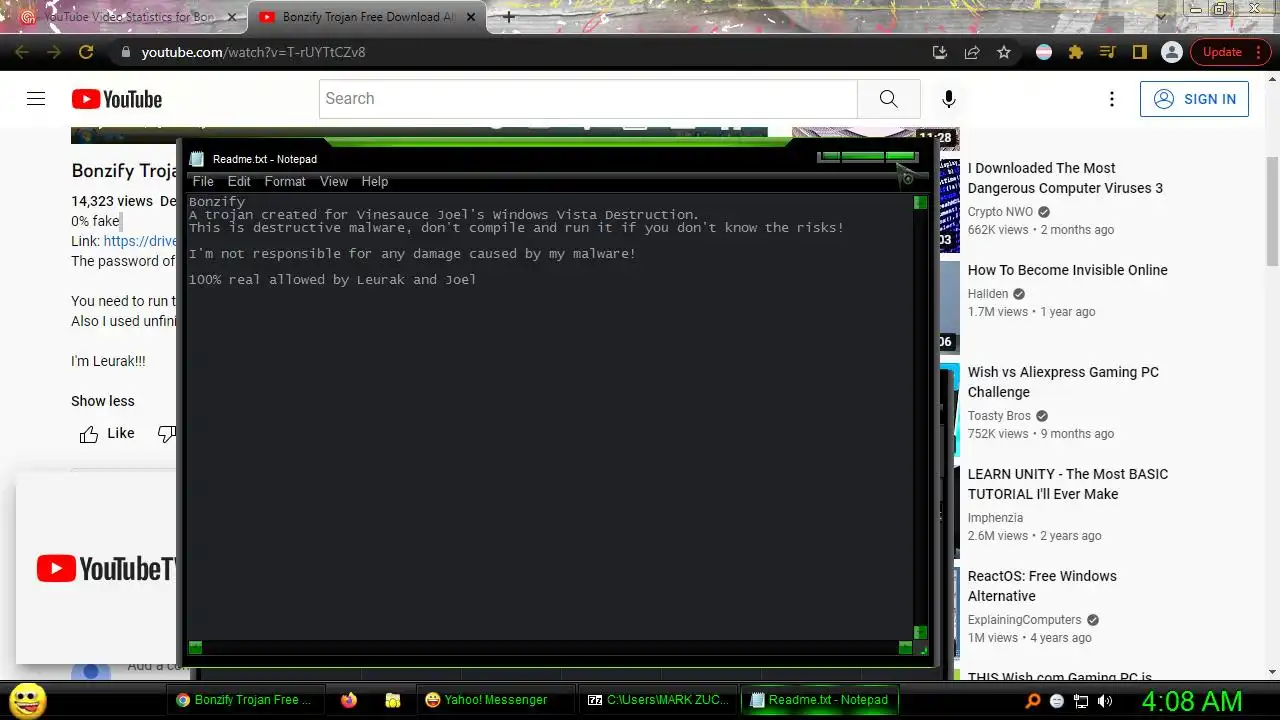Image resolution: width=1280 pixels, height=720 pixels.
Task: Select Readme.txt - Notepad taskbar item
Action: (x=820, y=700)
